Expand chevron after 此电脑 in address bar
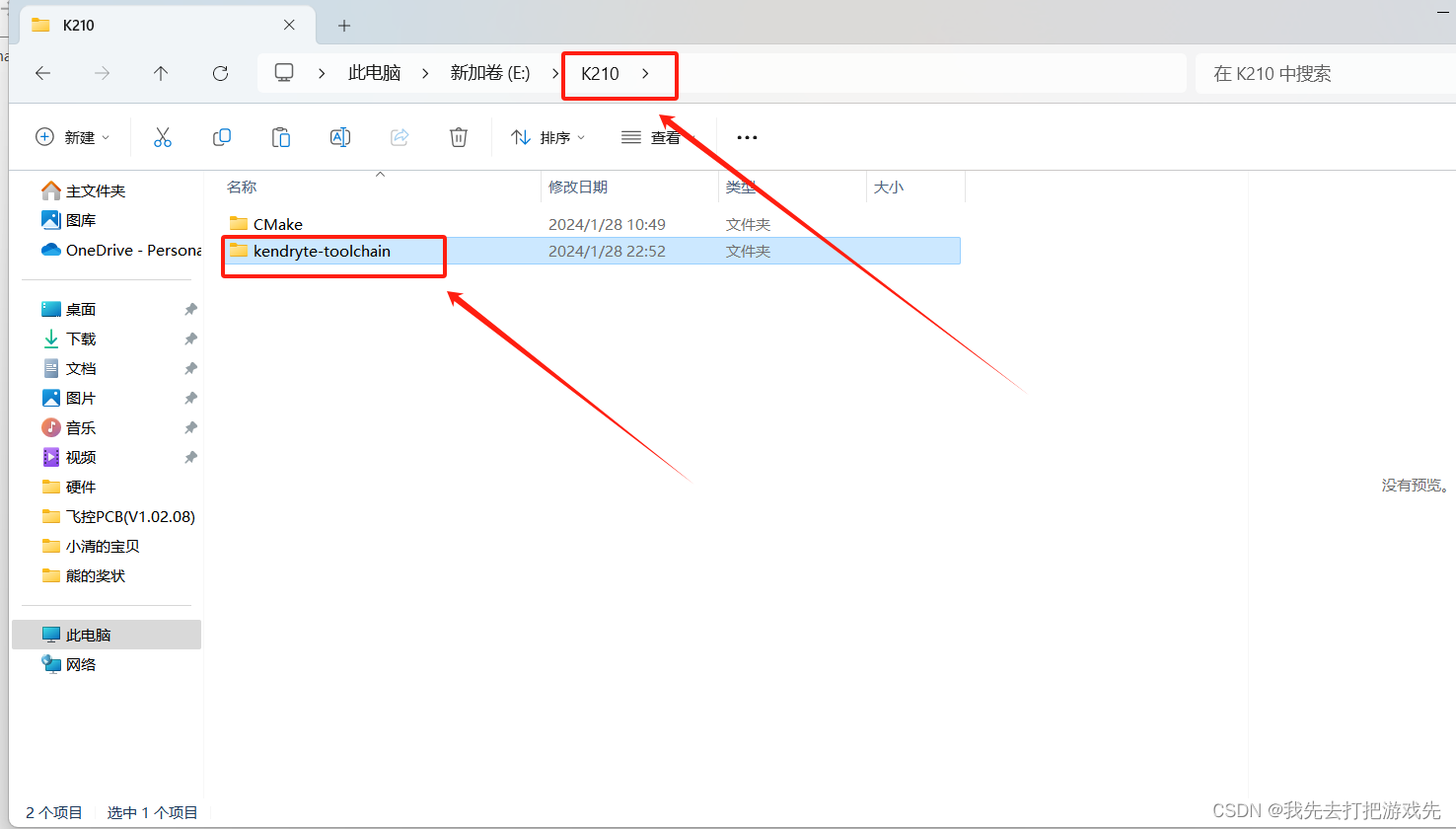Viewport: 1456px width, 829px height. click(x=425, y=73)
